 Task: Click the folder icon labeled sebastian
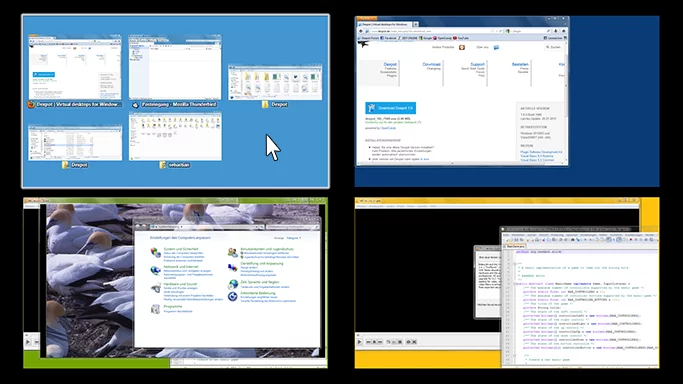162,165
